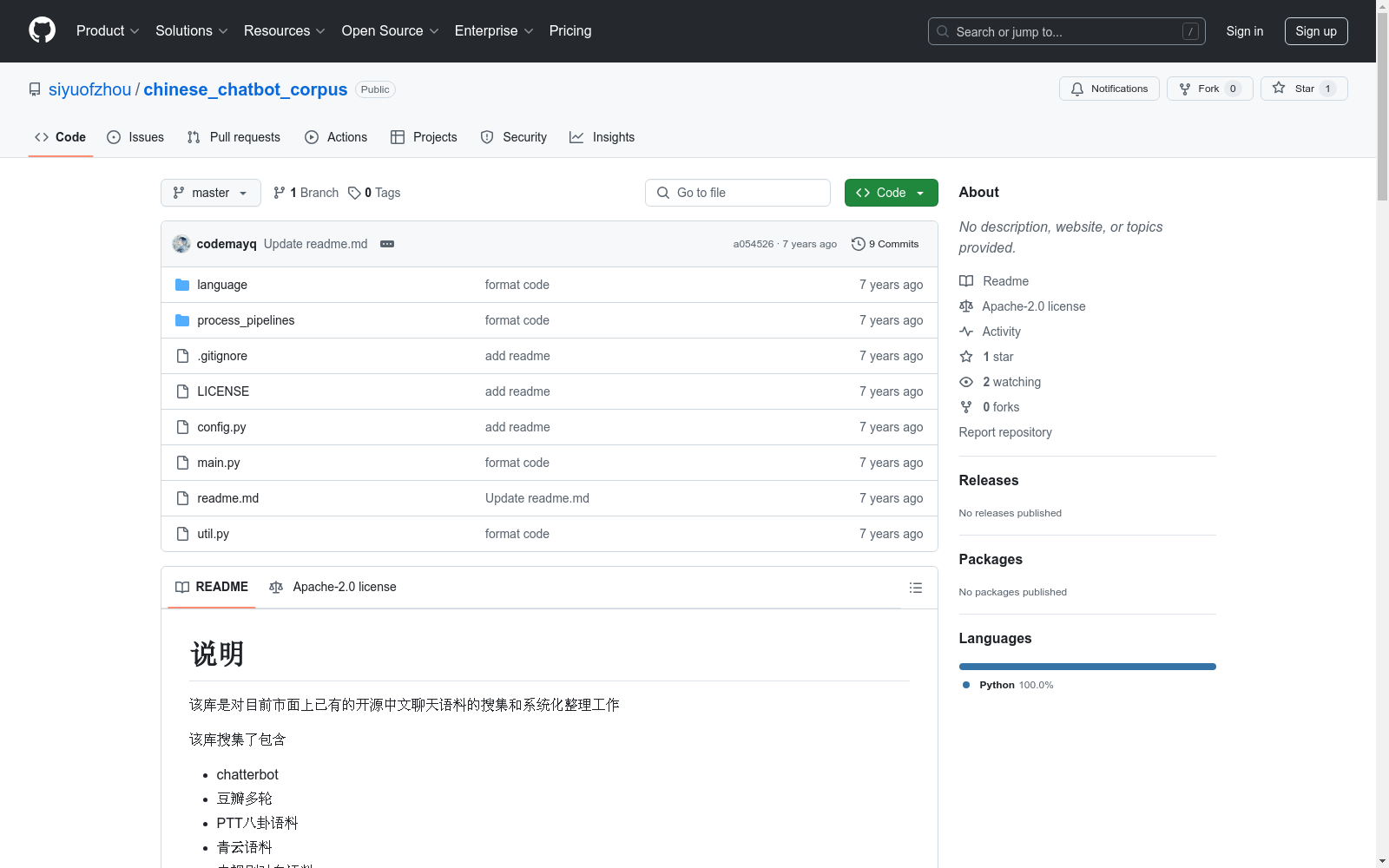
Task: Open the Actions tab
Action: (336, 137)
